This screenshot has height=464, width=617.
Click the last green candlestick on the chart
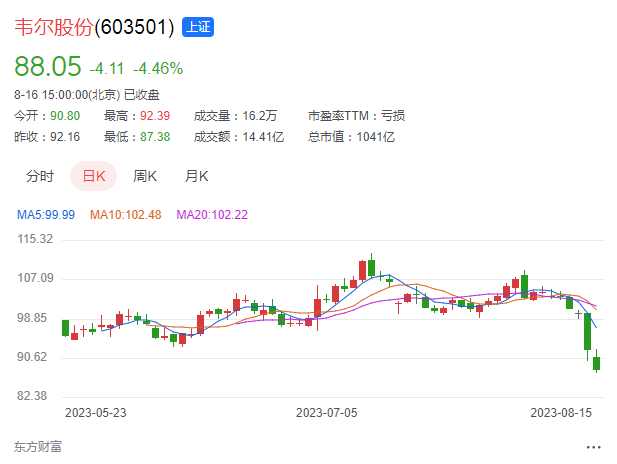[x=597, y=363]
